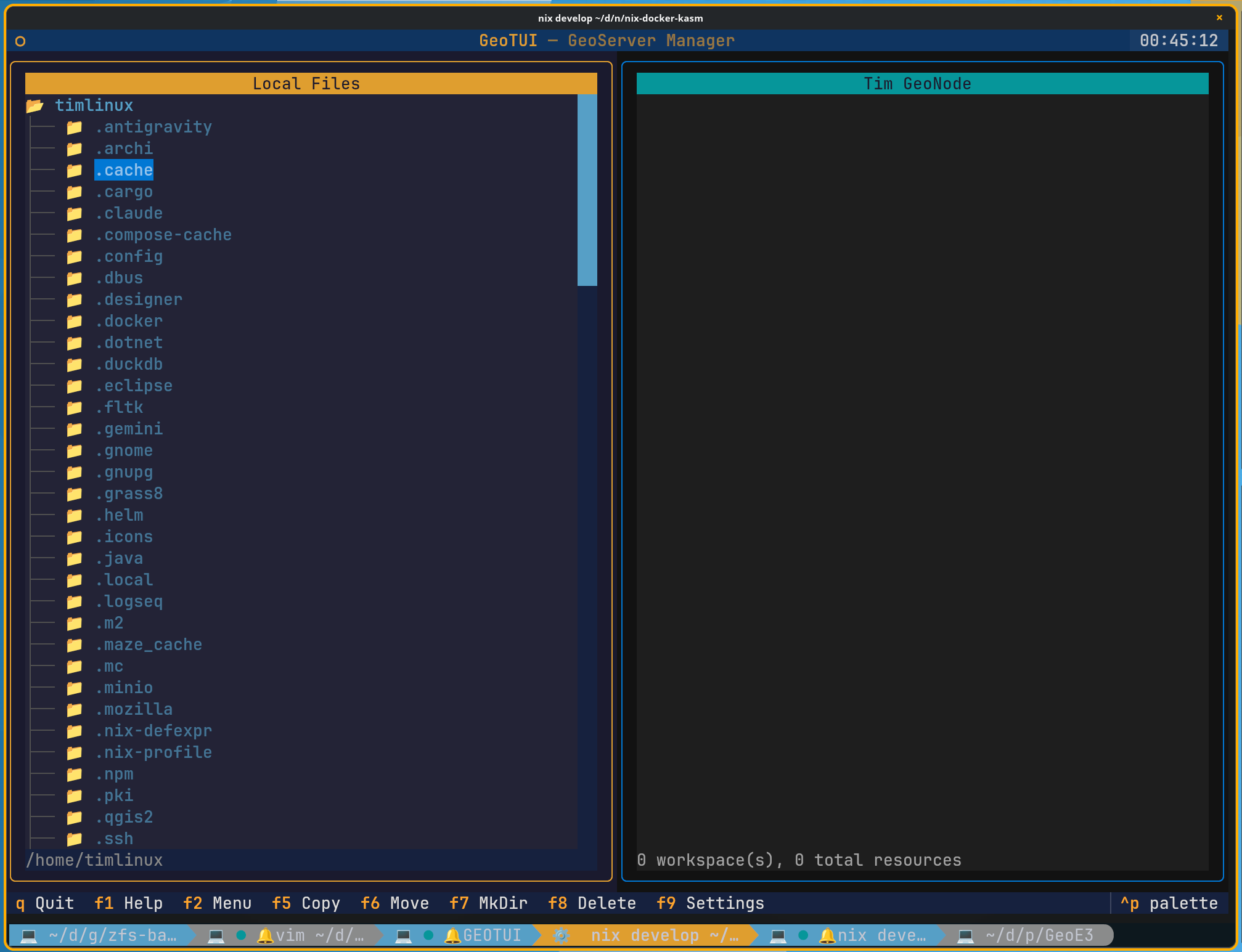This screenshot has height=952, width=1242.
Task: Click f5 Copy
Action: click(x=306, y=903)
